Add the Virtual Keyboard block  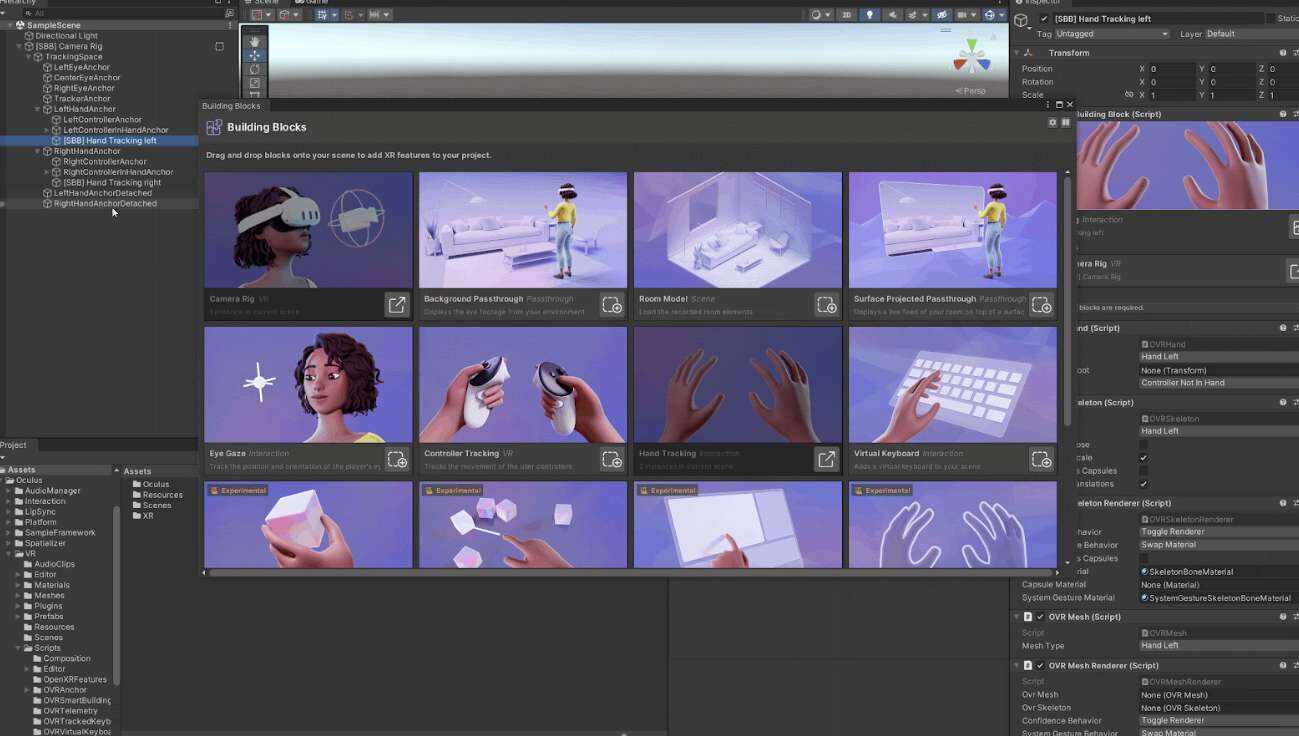pyautogui.click(x=1041, y=460)
